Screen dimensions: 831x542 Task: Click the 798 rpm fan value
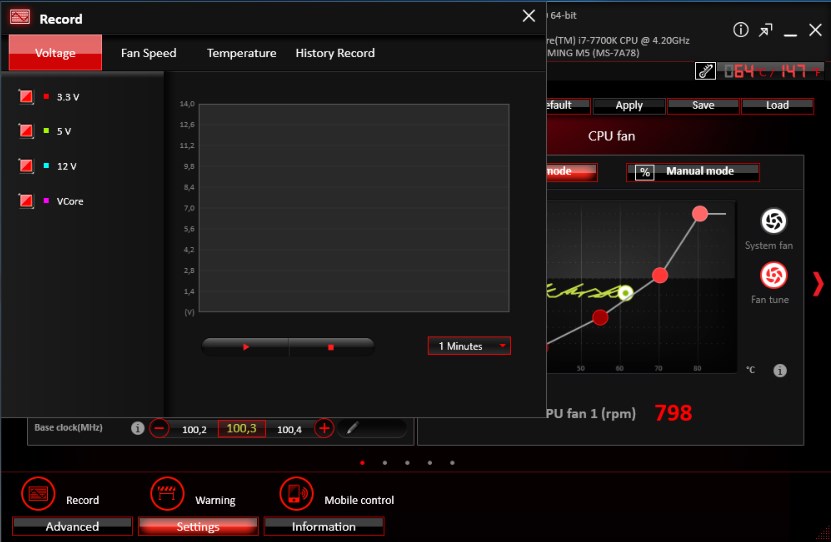(673, 413)
